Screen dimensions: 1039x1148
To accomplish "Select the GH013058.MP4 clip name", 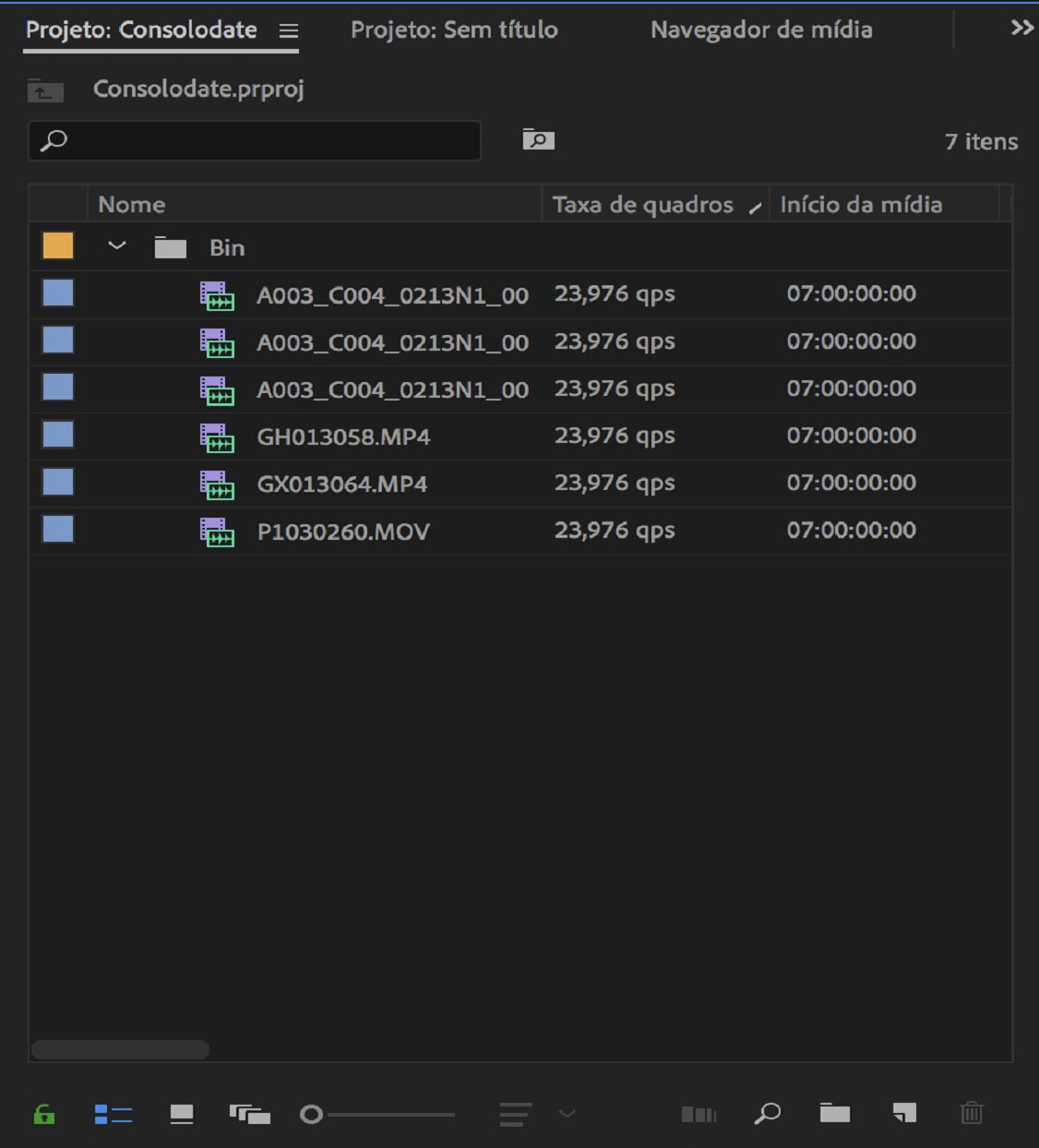I will pos(343,436).
